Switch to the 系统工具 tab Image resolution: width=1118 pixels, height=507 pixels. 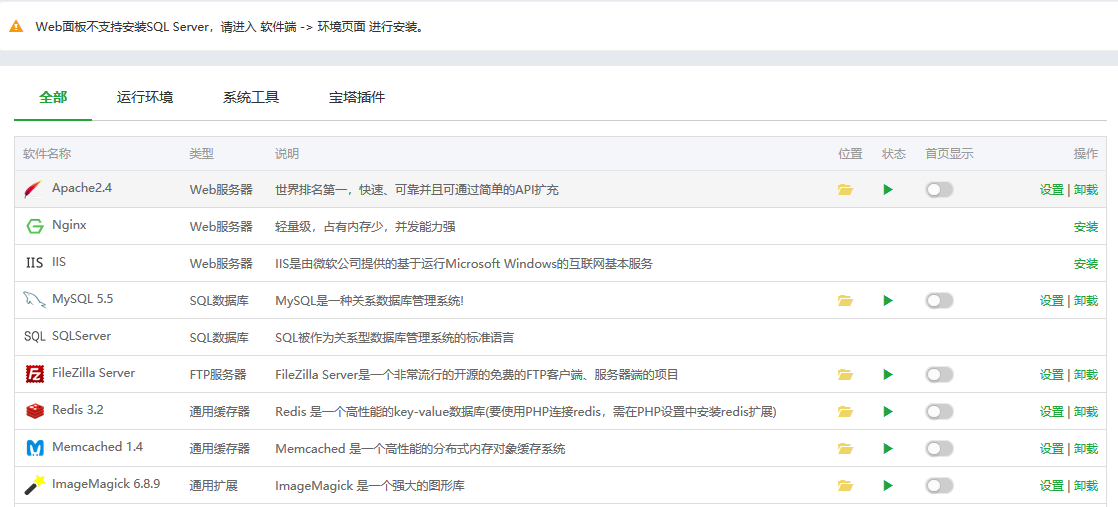coord(251,98)
